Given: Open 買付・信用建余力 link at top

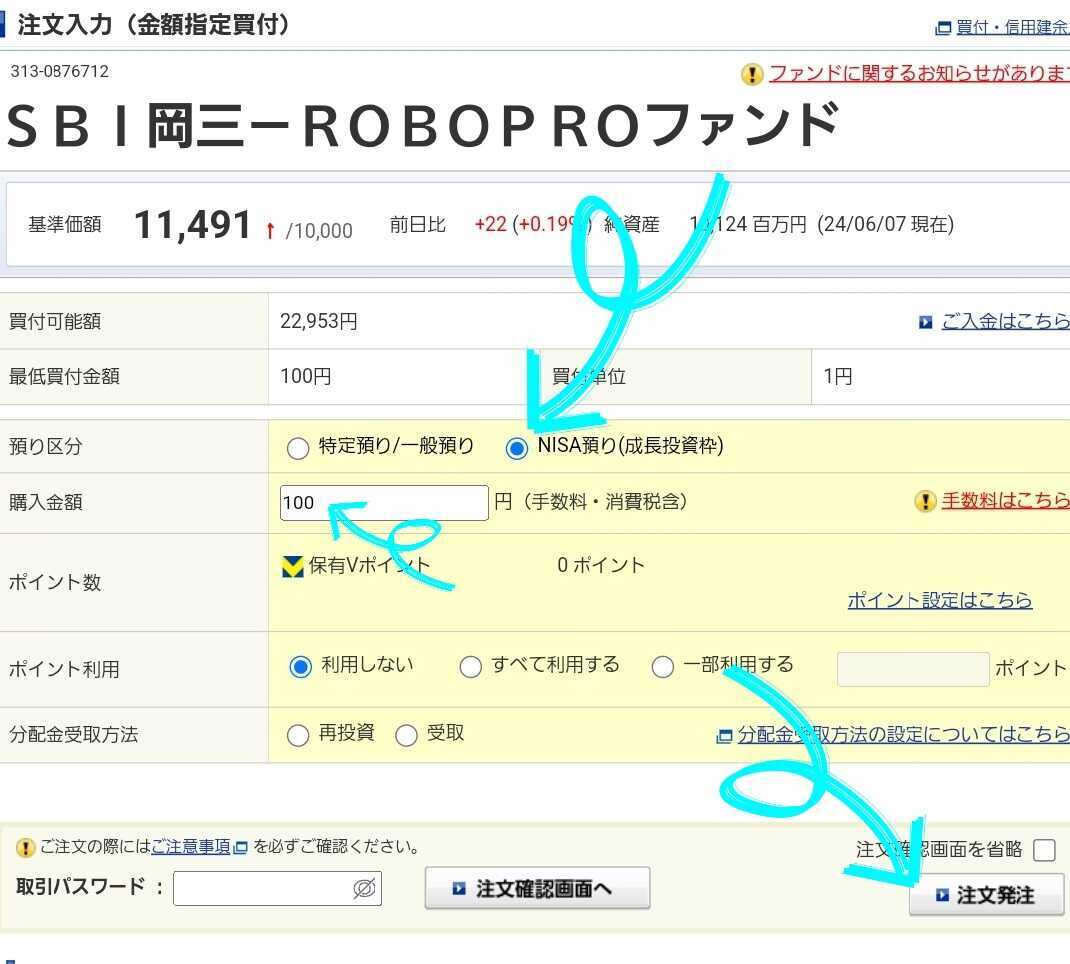Looking at the screenshot, I should tap(1013, 27).
